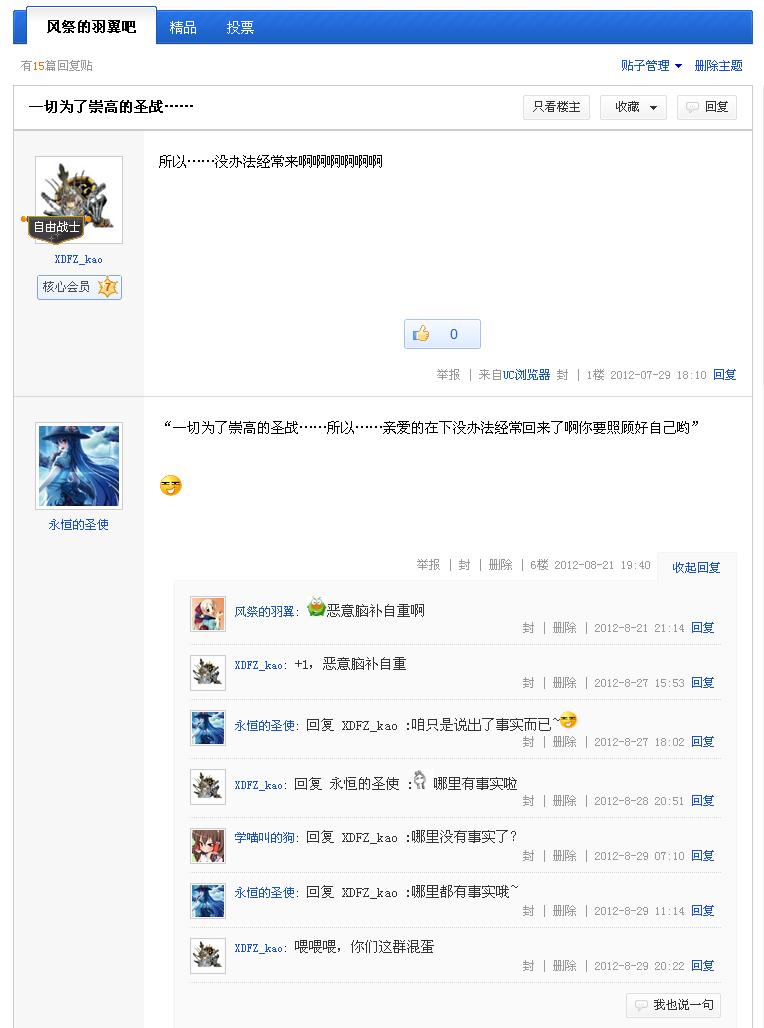Click 风祭的羽翼's small comment avatar
Image resolution: width=764 pixels, height=1028 pixels.
tap(208, 614)
